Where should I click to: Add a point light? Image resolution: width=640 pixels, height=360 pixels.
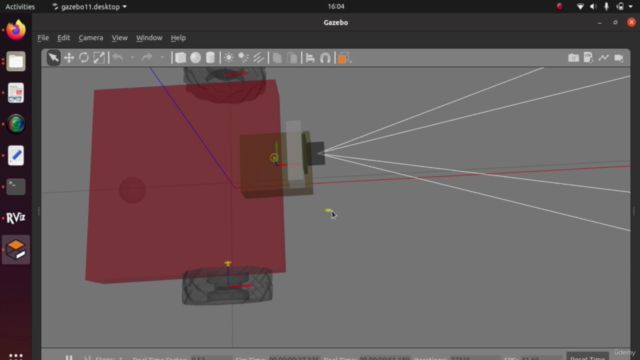[229, 58]
